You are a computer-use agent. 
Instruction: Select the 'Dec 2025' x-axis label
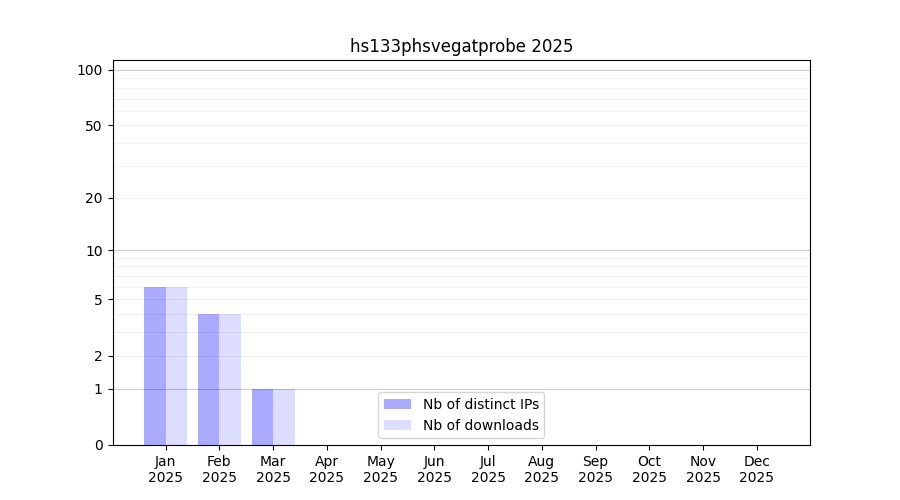[756, 469]
